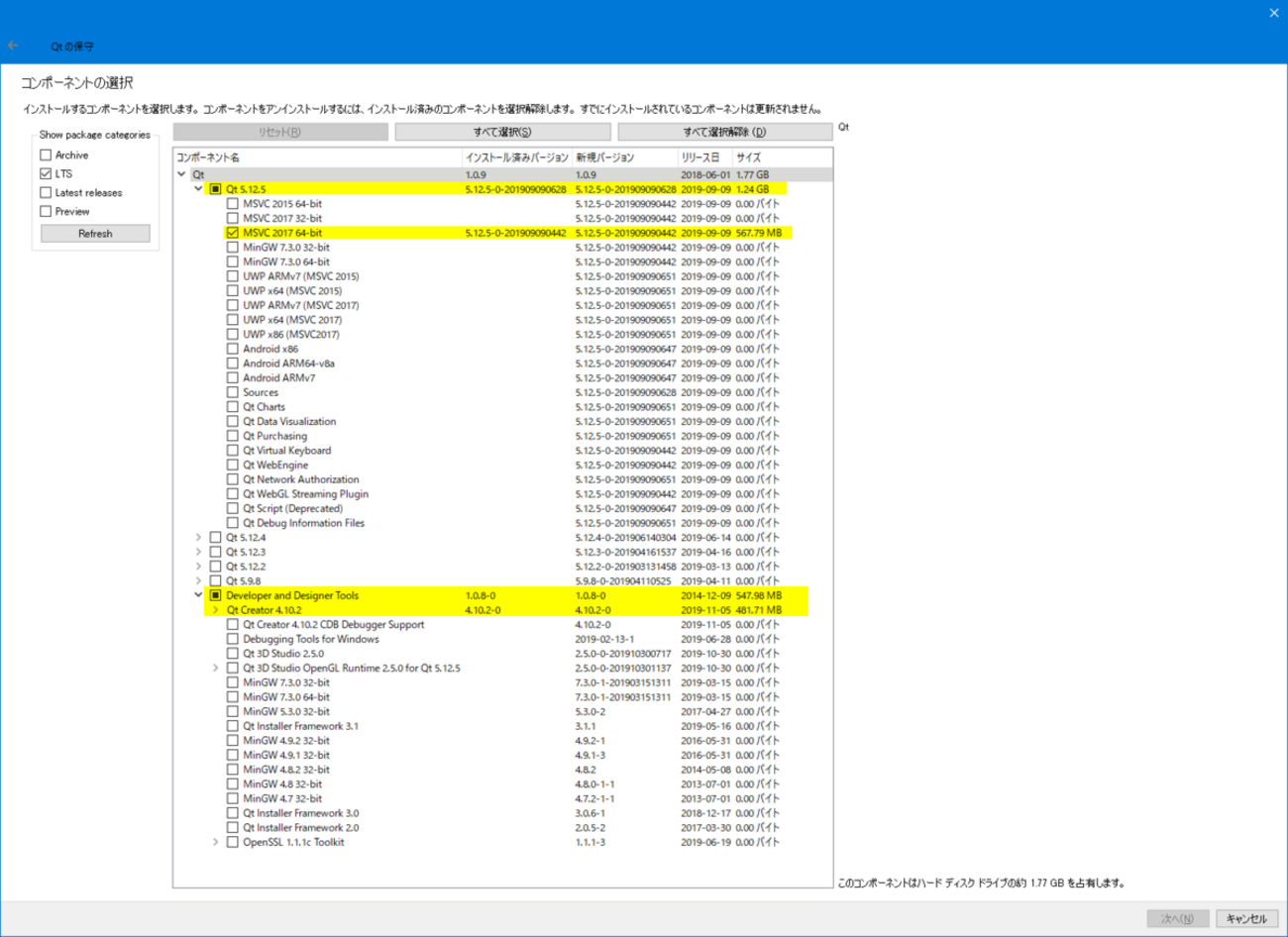This screenshot has width=1288, height=937.
Task: Collapse the Qt 5.12.5 tree node
Action: tap(198, 189)
